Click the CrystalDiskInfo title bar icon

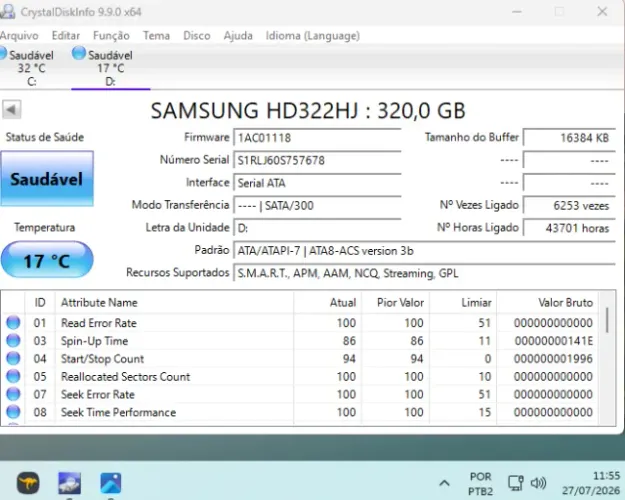pyautogui.click(x=7, y=12)
